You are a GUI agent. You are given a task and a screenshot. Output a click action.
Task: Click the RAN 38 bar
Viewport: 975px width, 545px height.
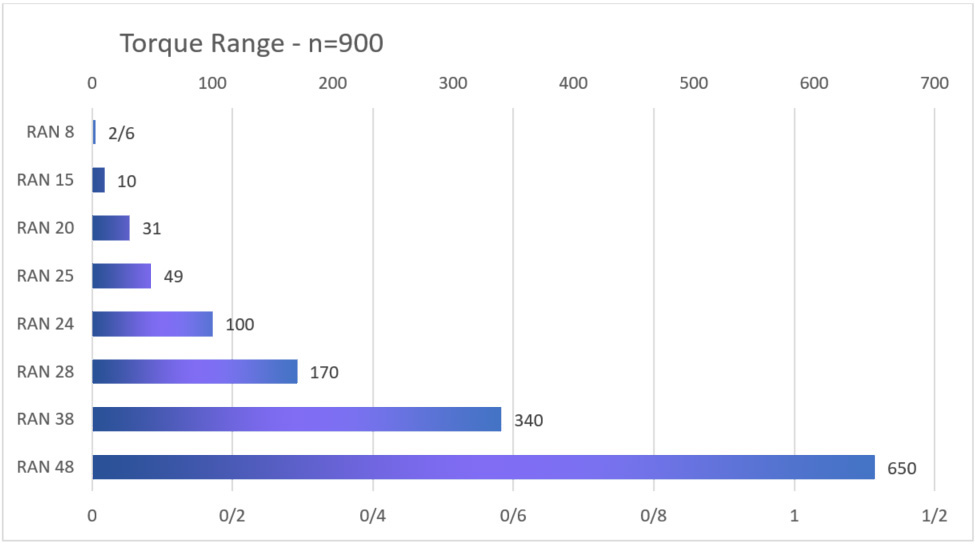click(x=297, y=419)
